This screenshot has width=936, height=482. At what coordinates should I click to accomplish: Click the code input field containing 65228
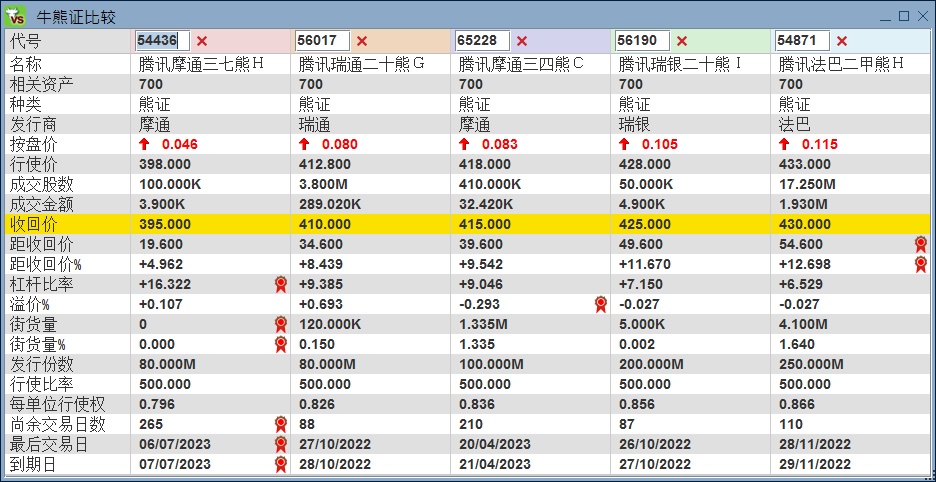pyautogui.click(x=482, y=41)
